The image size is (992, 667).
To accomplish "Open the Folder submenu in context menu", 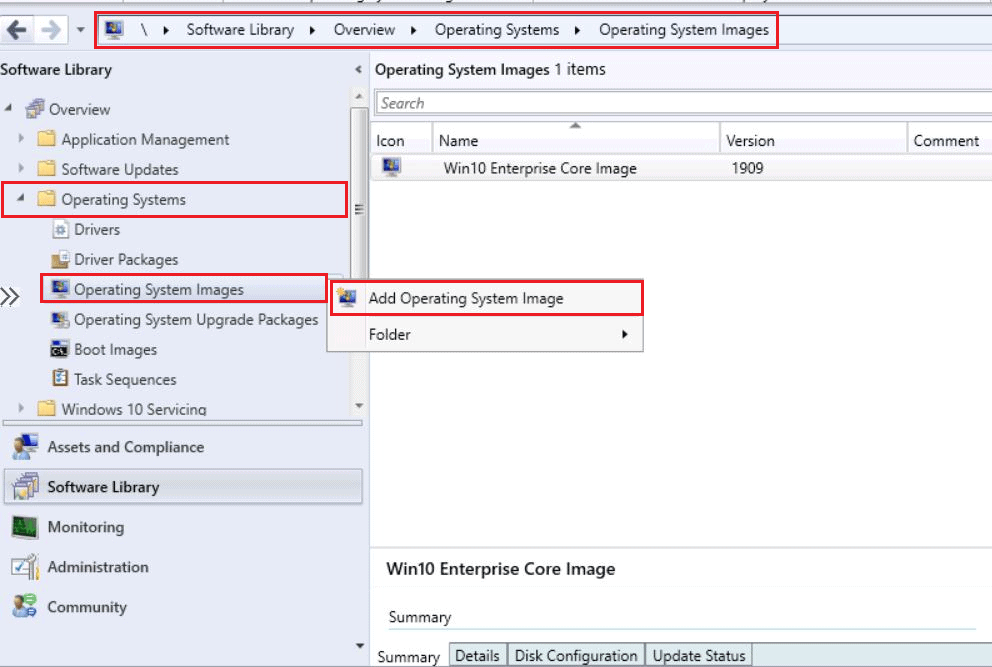I will coord(486,334).
